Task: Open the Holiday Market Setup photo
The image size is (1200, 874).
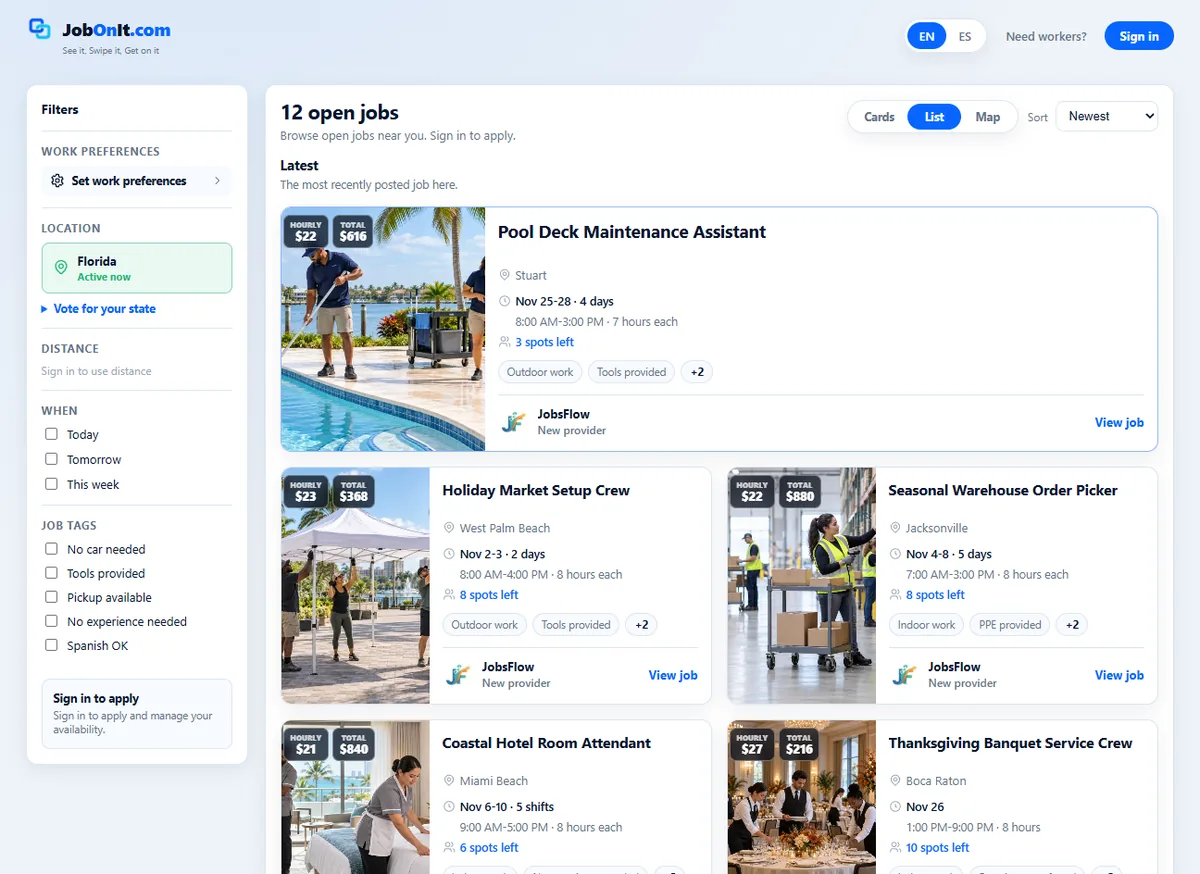Action: [356, 585]
